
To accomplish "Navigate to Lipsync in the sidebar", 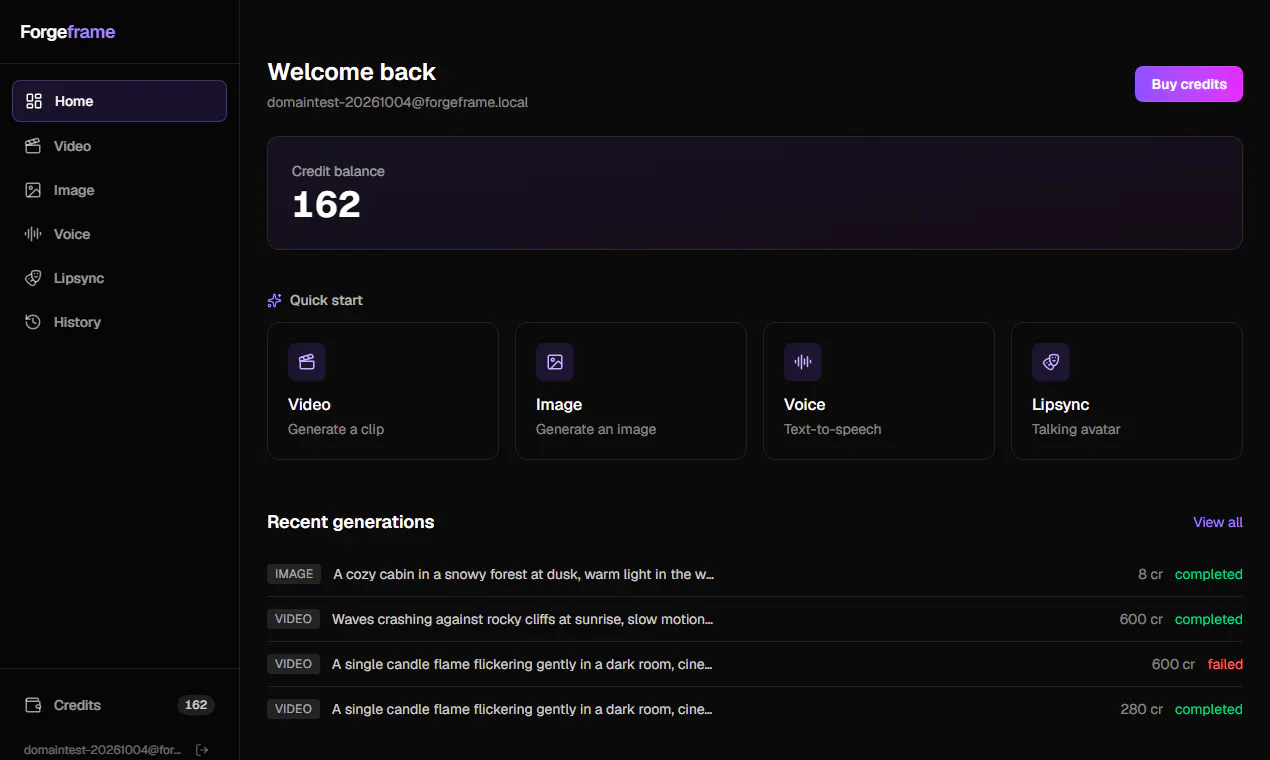I will pos(120,278).
